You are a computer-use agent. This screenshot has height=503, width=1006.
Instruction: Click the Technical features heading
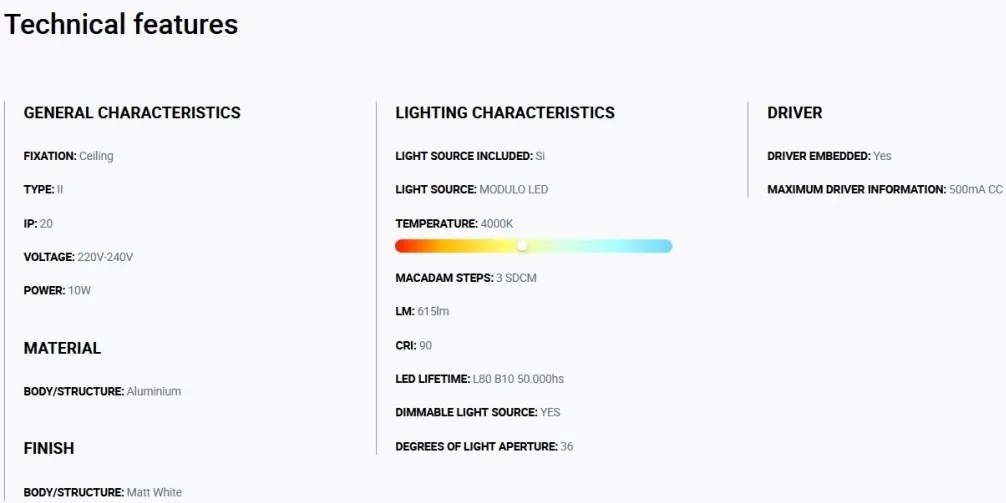121,24
